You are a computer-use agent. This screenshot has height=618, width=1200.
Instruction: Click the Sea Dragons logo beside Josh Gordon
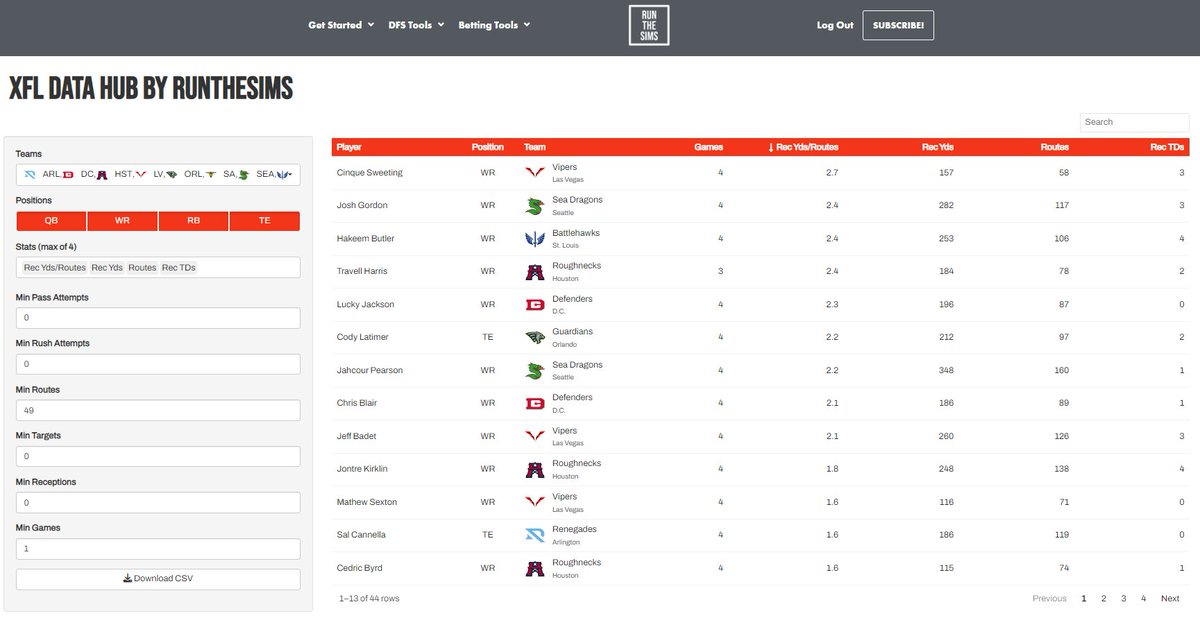(533, 205)
